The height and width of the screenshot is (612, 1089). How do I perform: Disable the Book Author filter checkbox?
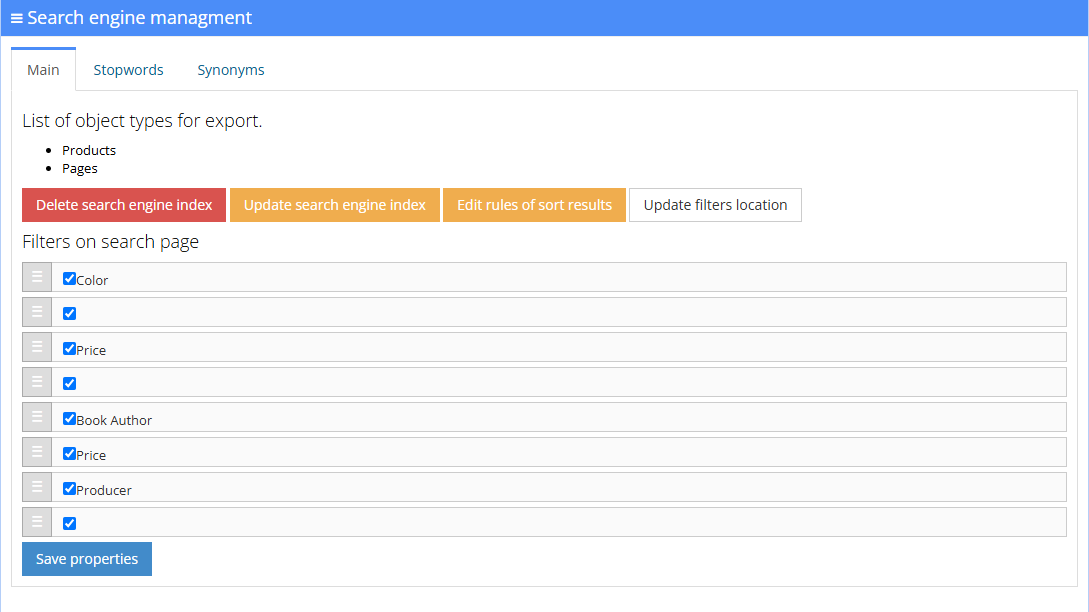pos(69,418)
